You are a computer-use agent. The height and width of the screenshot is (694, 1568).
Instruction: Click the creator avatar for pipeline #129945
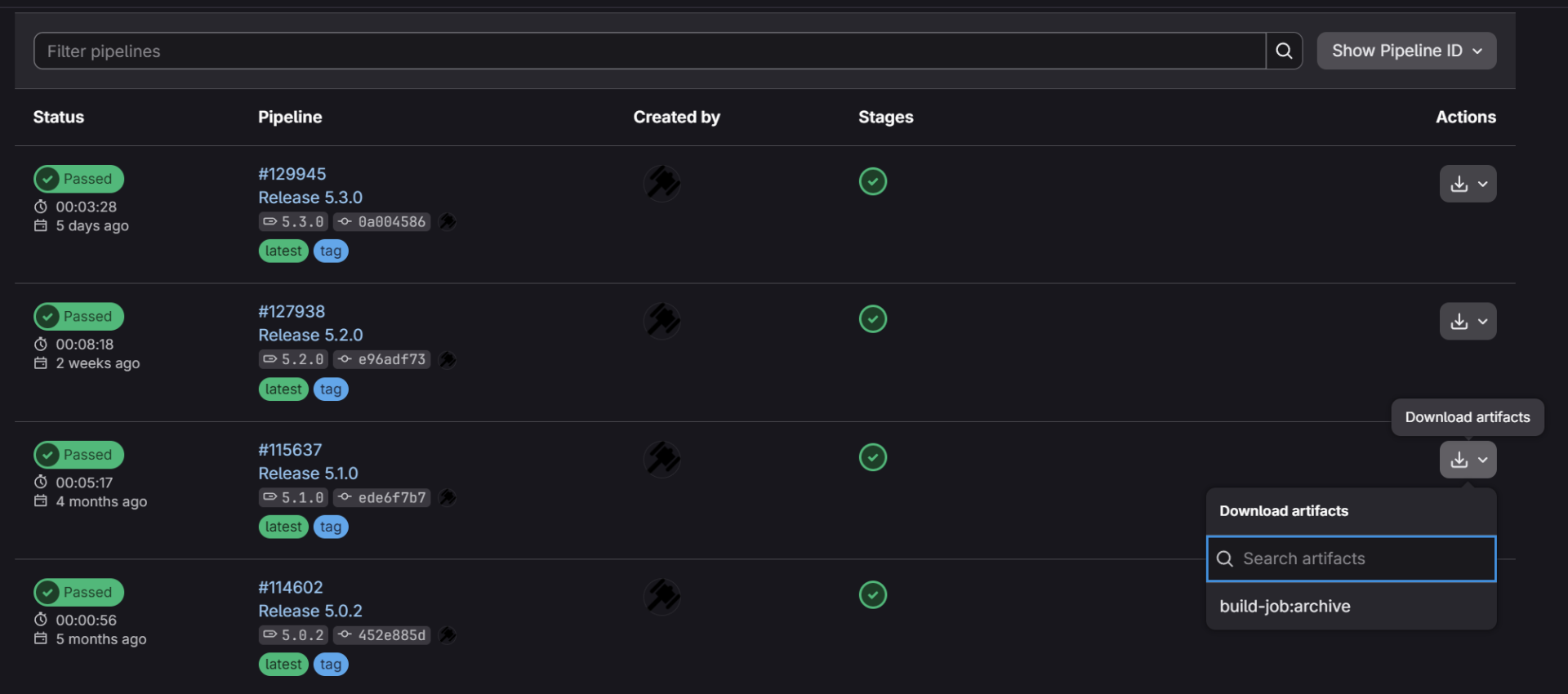662,183
